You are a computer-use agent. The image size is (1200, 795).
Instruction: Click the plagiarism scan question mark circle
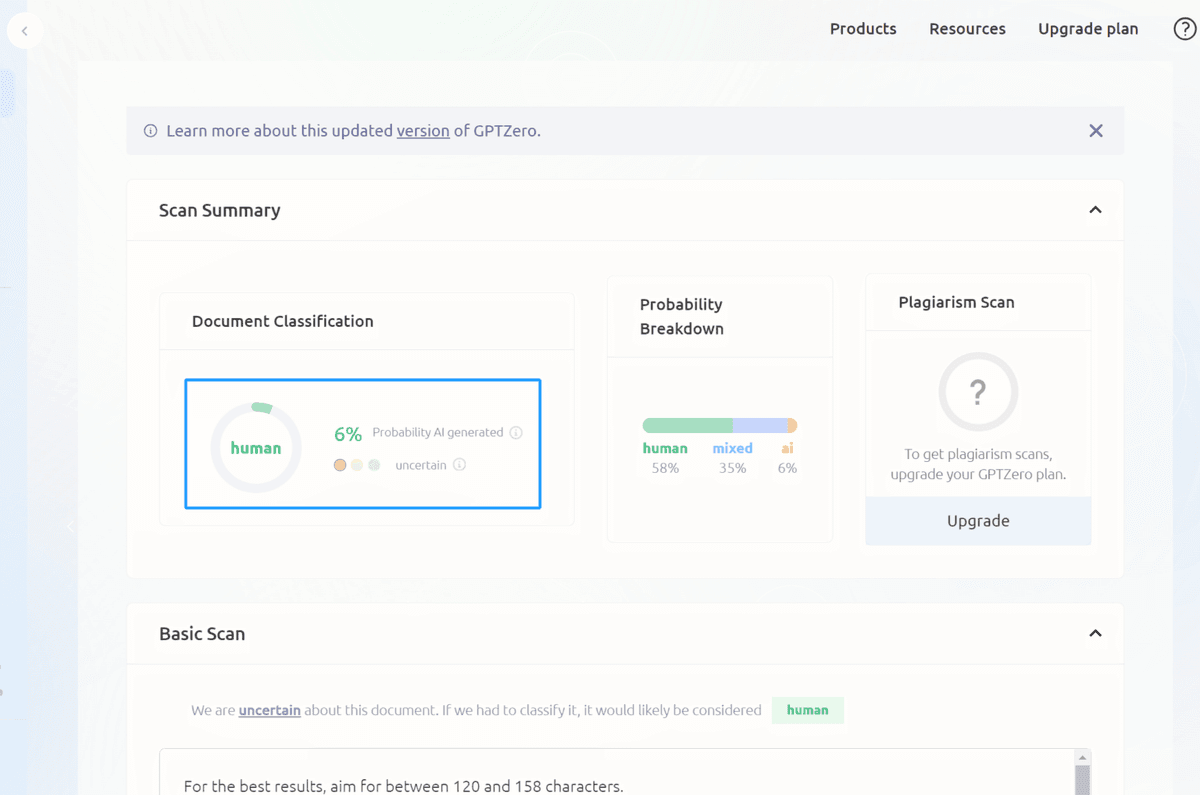(978, 392)
